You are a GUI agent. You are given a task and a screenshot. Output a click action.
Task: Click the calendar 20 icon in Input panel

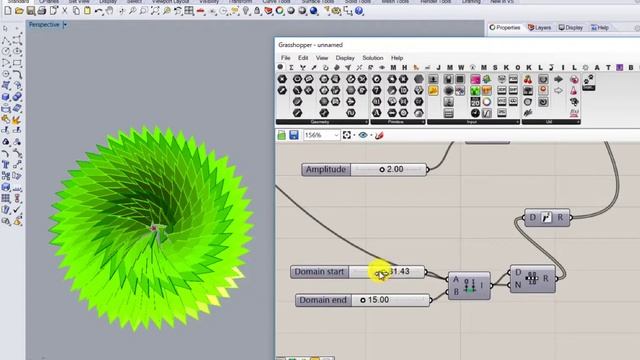point(475,102)
